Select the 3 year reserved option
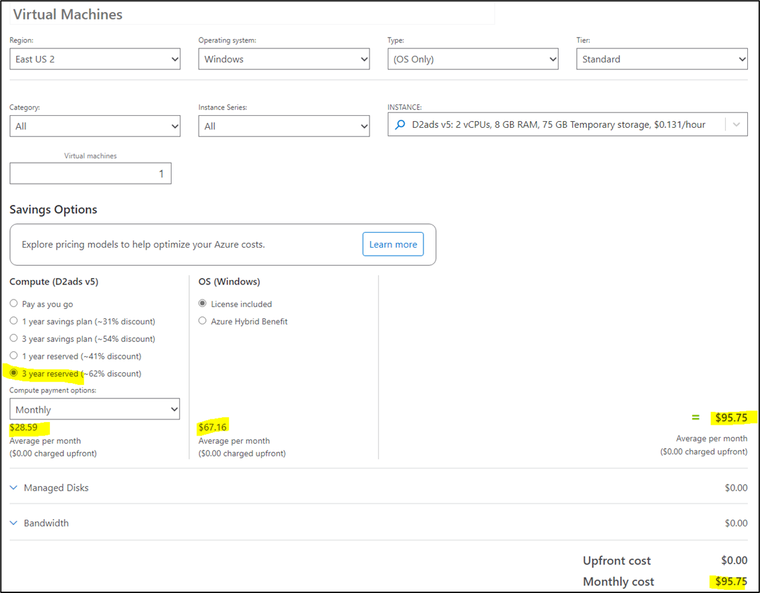This screenshot has height=593, width=760. tap(14, 373)
